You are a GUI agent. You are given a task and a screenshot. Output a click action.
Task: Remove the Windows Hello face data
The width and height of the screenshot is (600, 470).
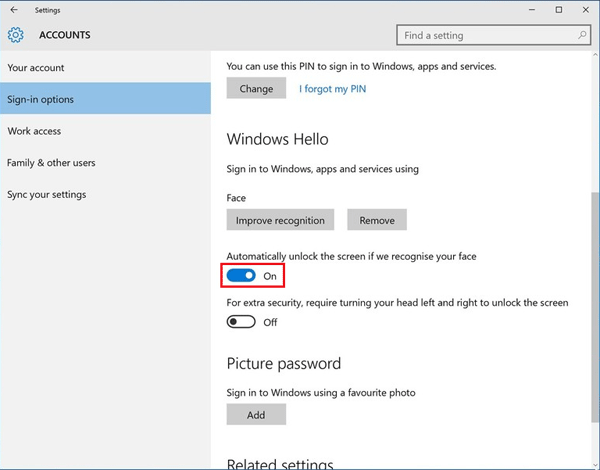[377, 220]
